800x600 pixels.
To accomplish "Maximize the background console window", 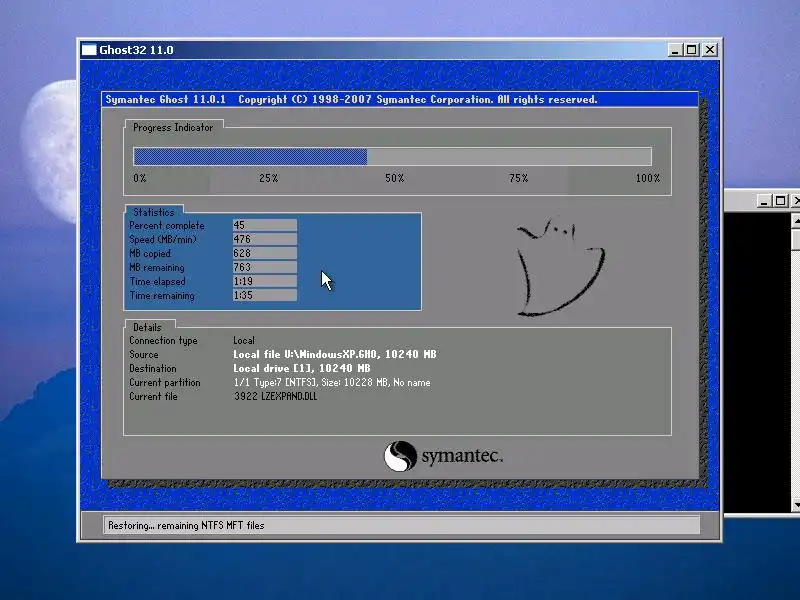I will pos(780,201).
